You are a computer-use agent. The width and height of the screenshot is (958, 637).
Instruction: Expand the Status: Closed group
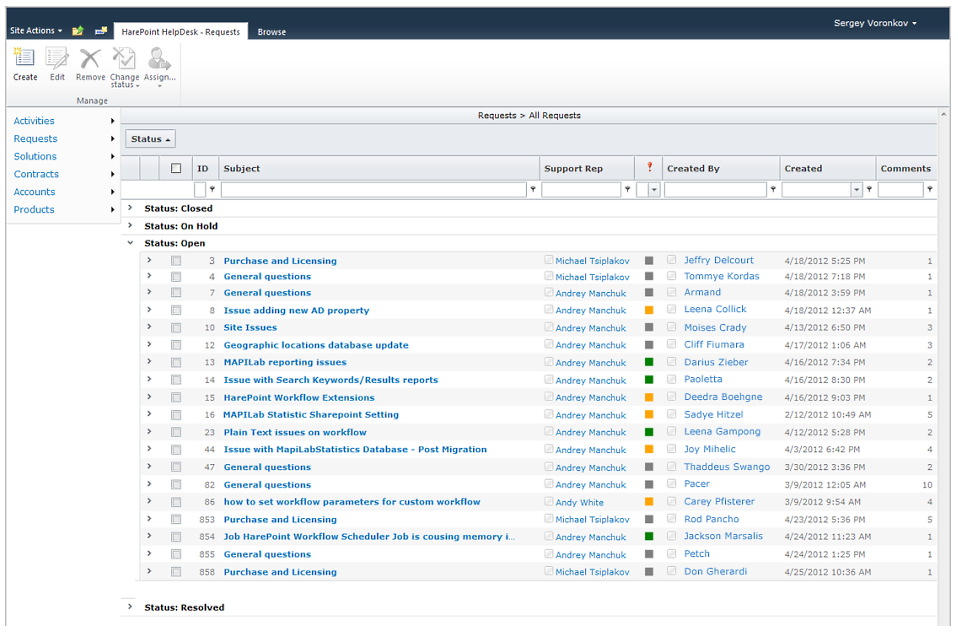coord(130,208)
